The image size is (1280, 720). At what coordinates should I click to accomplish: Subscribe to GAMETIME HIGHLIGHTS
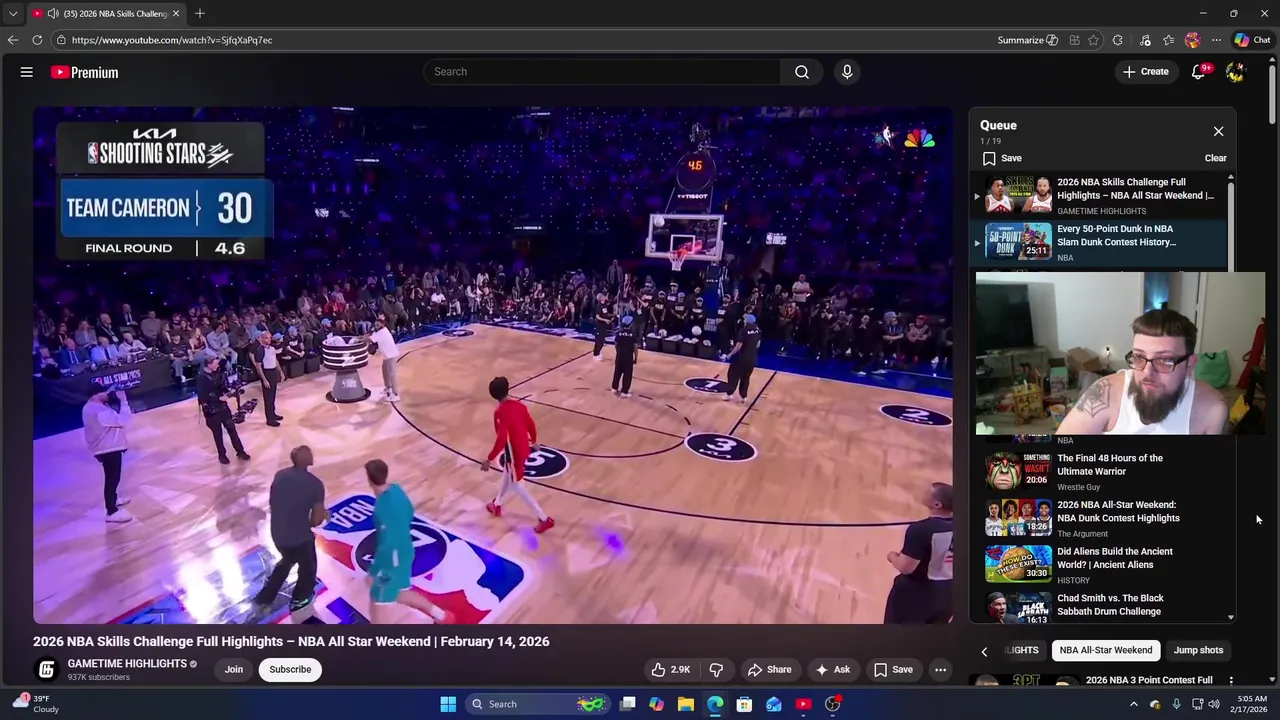pyautogui.click(x=290, y=670)
